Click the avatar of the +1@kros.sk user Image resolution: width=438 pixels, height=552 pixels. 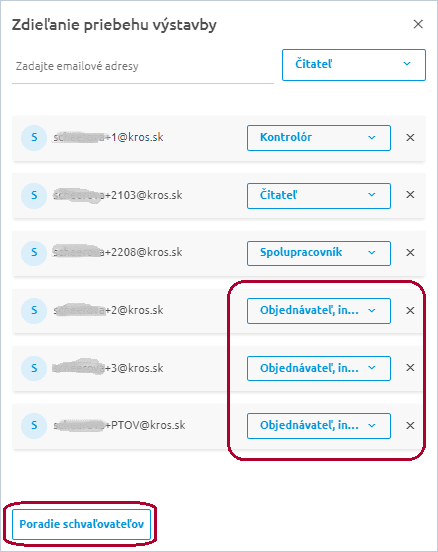pos(34,138)
